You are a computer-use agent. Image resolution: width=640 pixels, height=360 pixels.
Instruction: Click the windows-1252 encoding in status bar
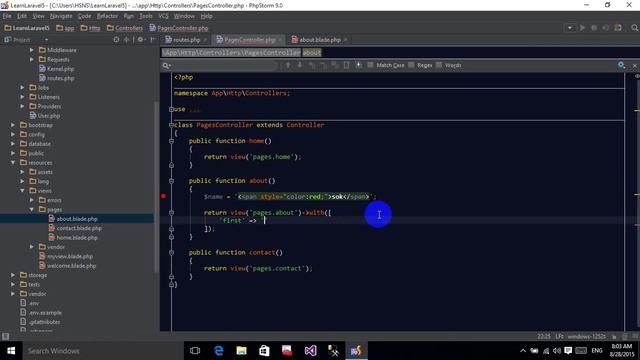pyautogui.click(x=587, y=336)
